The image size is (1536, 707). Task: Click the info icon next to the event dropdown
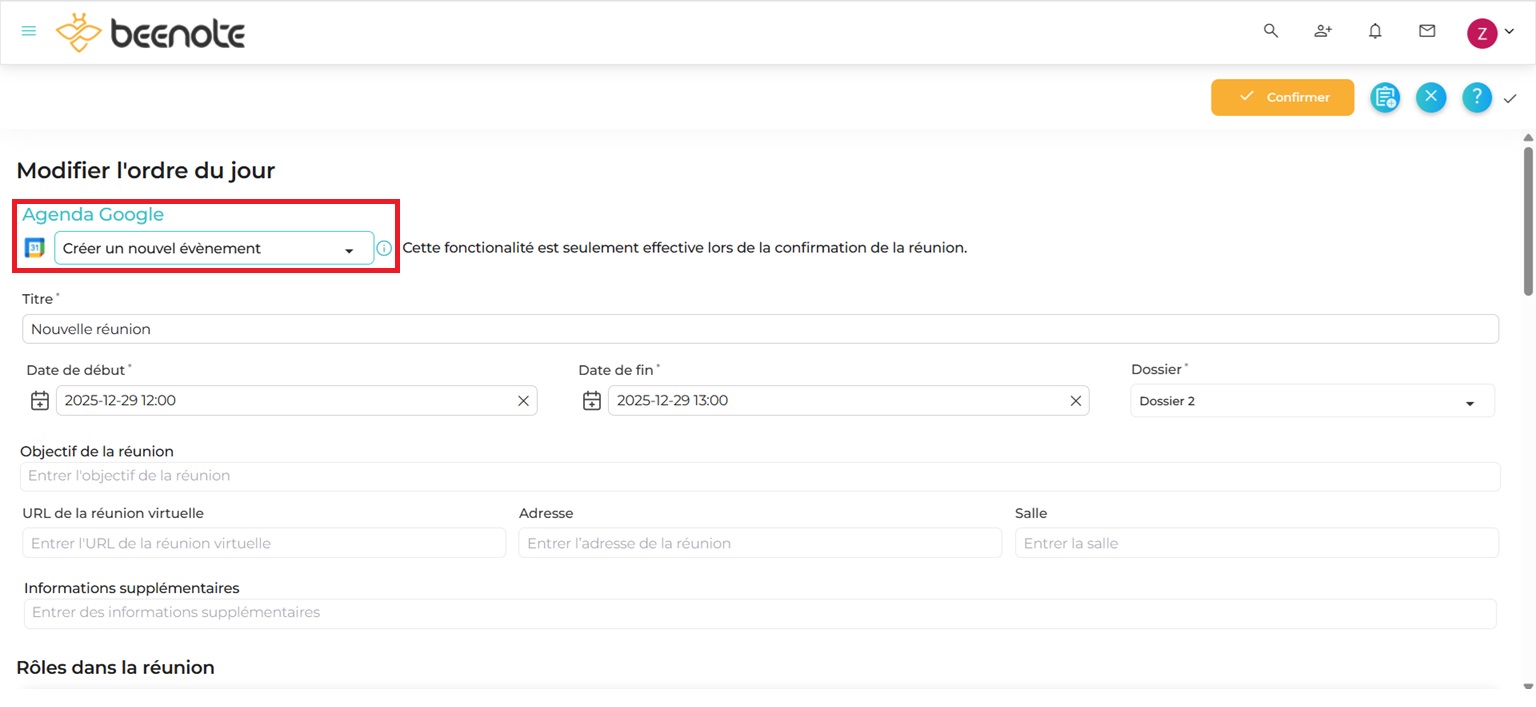[384, 247]
